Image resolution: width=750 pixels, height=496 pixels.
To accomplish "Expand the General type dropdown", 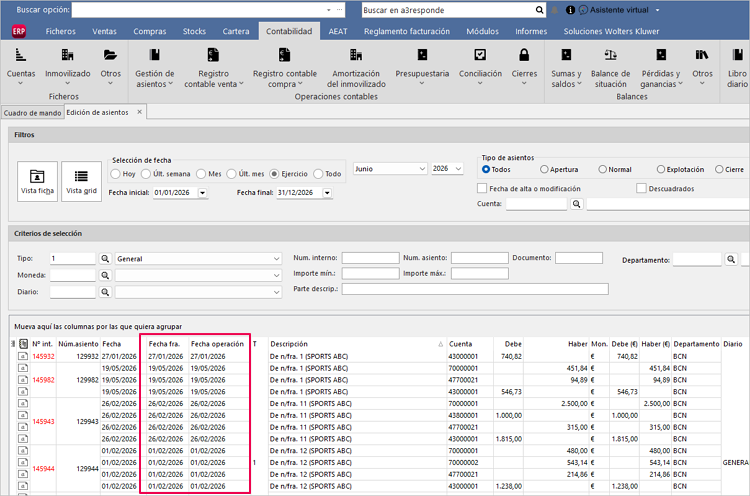I will click(x=276, y=259).
